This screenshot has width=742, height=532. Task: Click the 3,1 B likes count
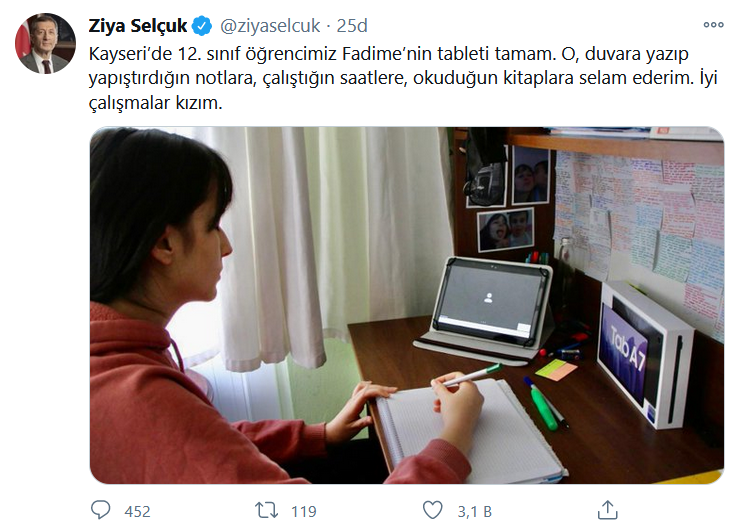474,512
